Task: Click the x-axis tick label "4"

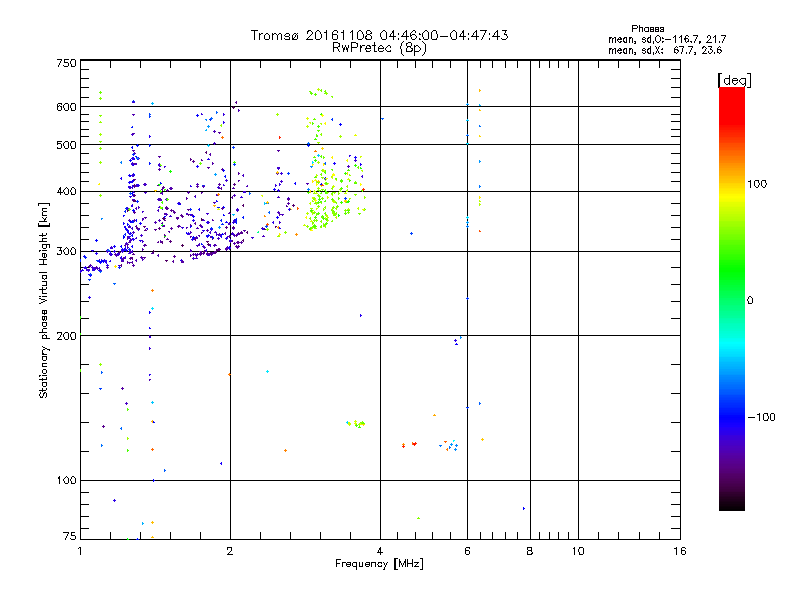Action: click(380, 551)
